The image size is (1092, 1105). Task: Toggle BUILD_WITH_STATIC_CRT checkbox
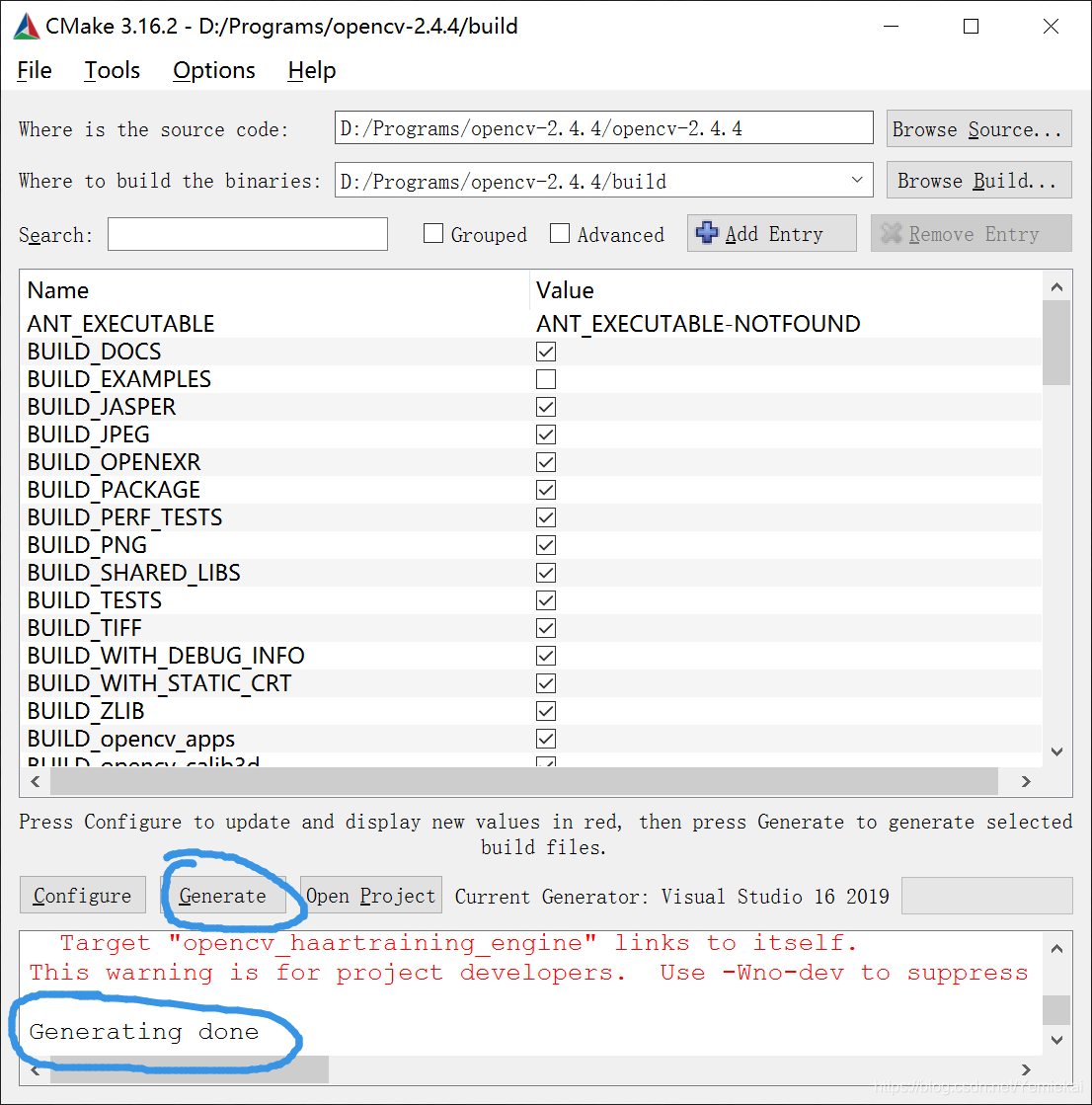(x=546, y=683)
